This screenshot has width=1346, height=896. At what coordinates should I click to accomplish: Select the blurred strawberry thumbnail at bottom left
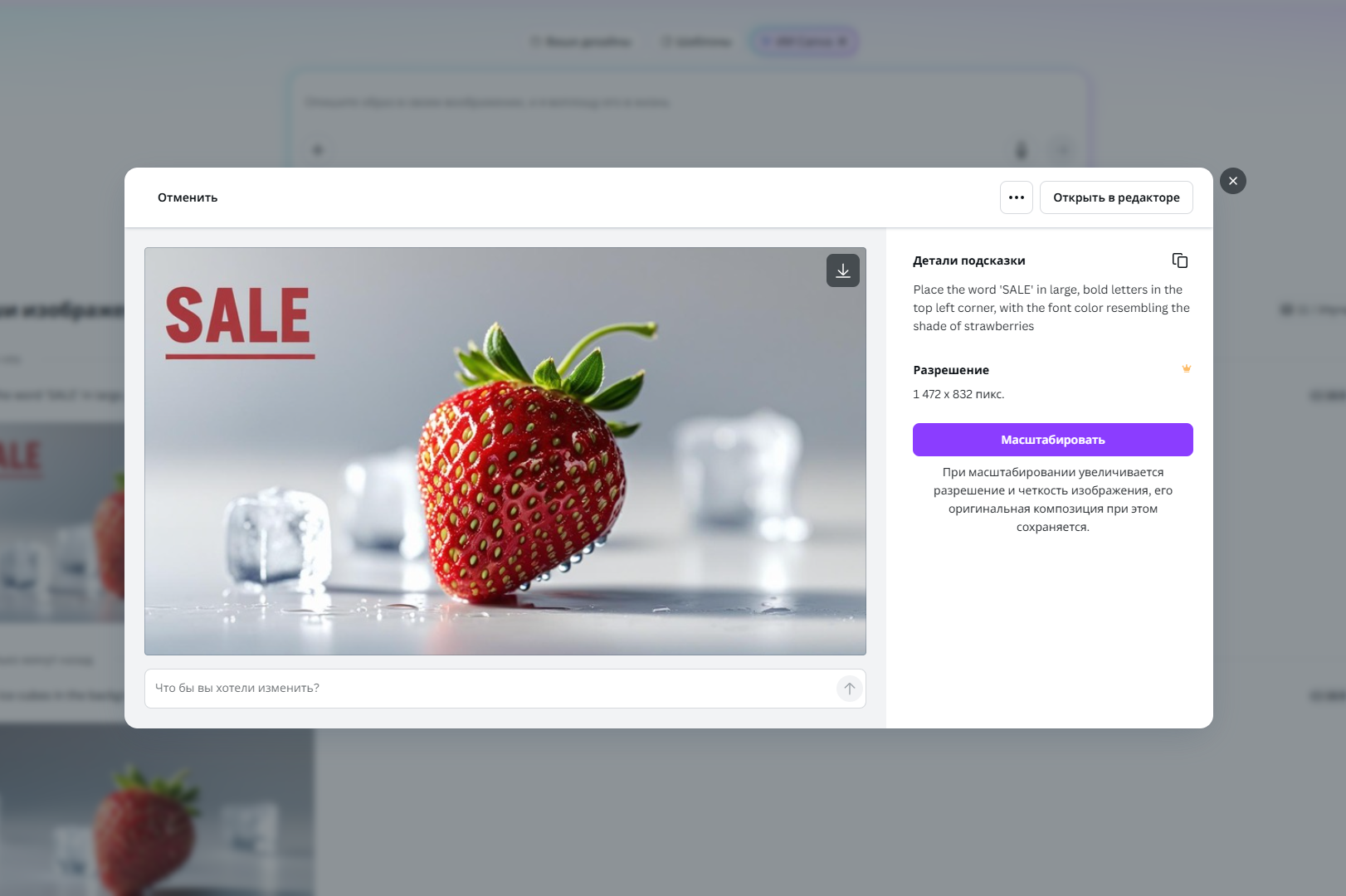click(157, 811)
